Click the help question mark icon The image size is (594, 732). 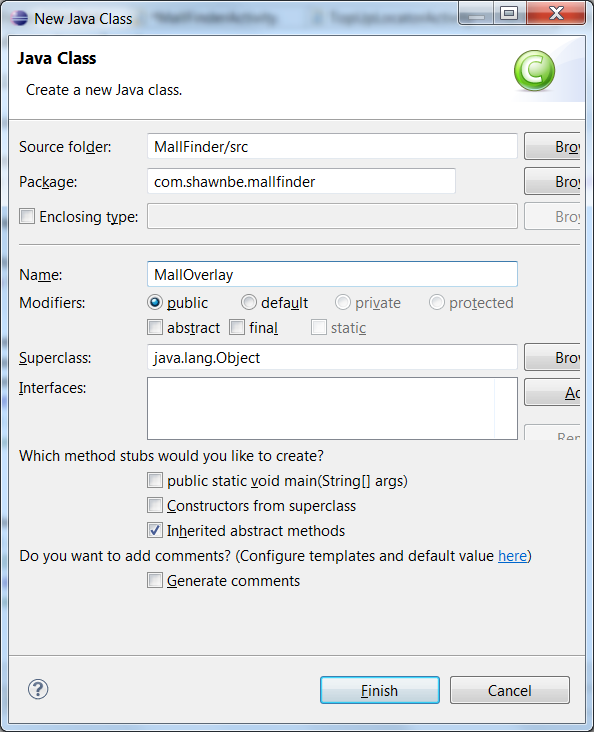click(38, 689)
